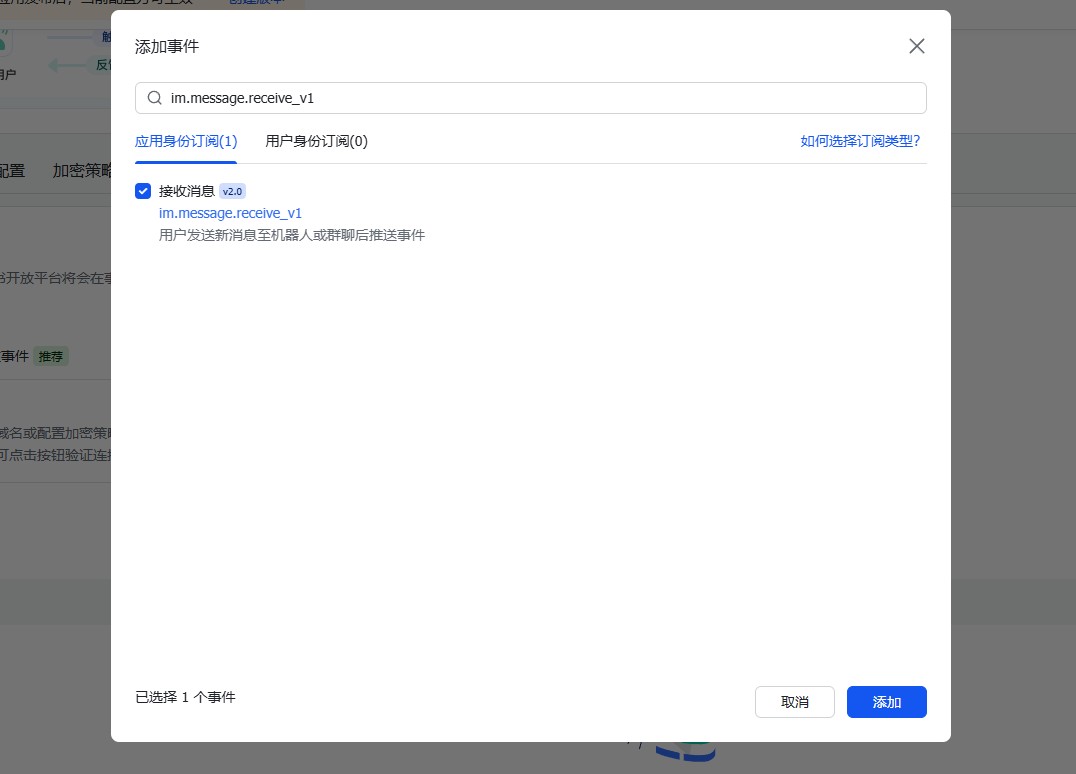
Task: Click the 用户发送新消息至机器人或群聊后推送事件 description
Action: click(x=292, y=235)
